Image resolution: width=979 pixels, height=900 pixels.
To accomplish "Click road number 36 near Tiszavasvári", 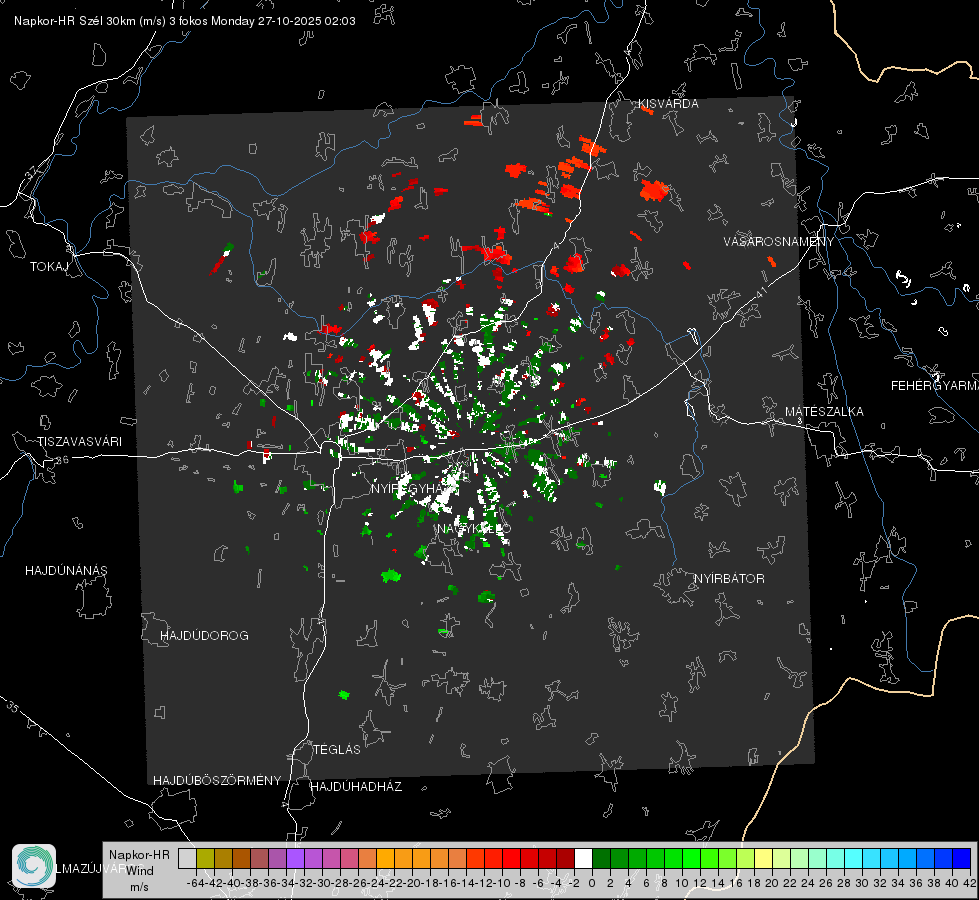I will click(x=62, y=460).
